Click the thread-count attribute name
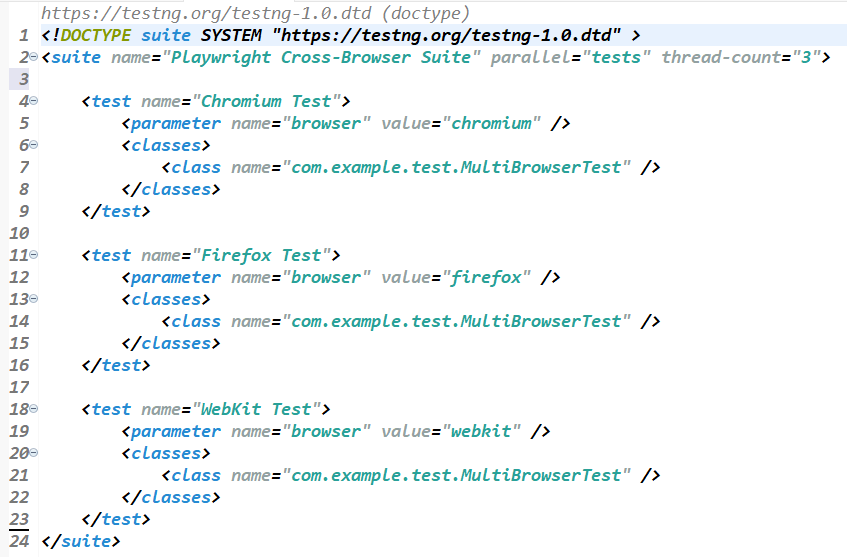Screen dimensions: 847x557 [722, 57]
